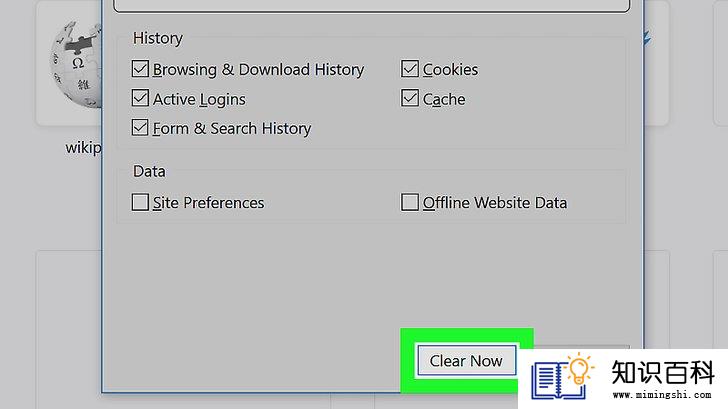Toggle the Form & Search History checkbox
728x409 pixels.
(x=140, y=128)
